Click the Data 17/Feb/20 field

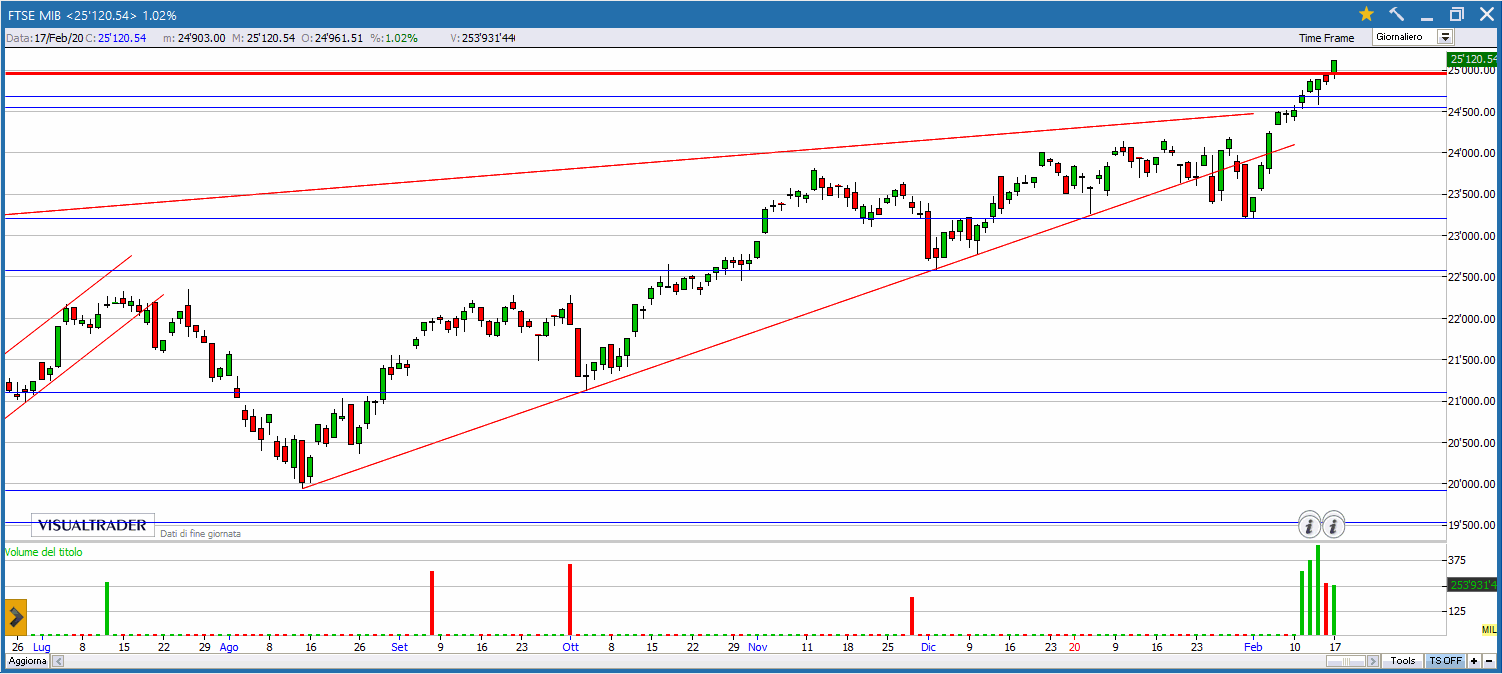pyautogui.click(x=43, y=38)
